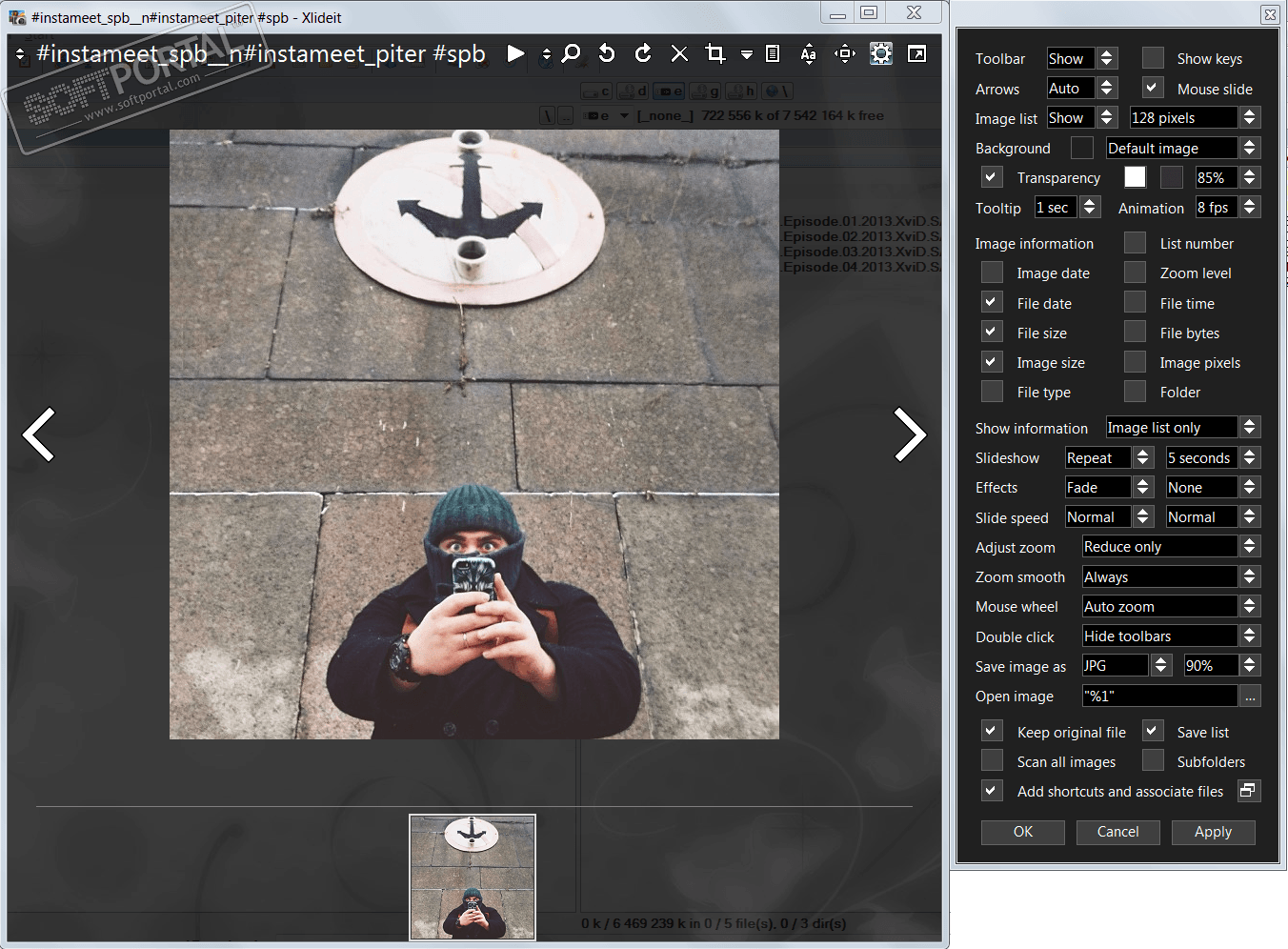Screen dimensions: 1288x949
Task: Pick the white transparency color swatch
Action: click(x=1135, y=177)
